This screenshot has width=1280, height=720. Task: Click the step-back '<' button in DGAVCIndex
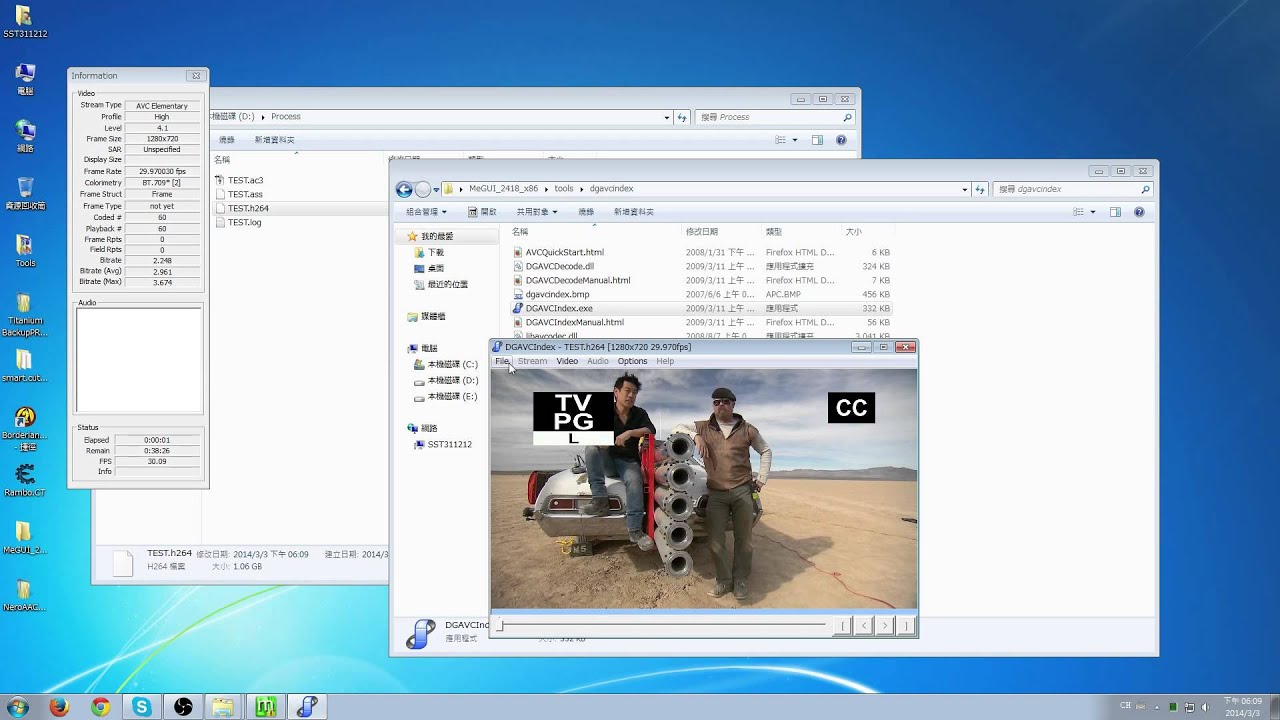[863, 626]
